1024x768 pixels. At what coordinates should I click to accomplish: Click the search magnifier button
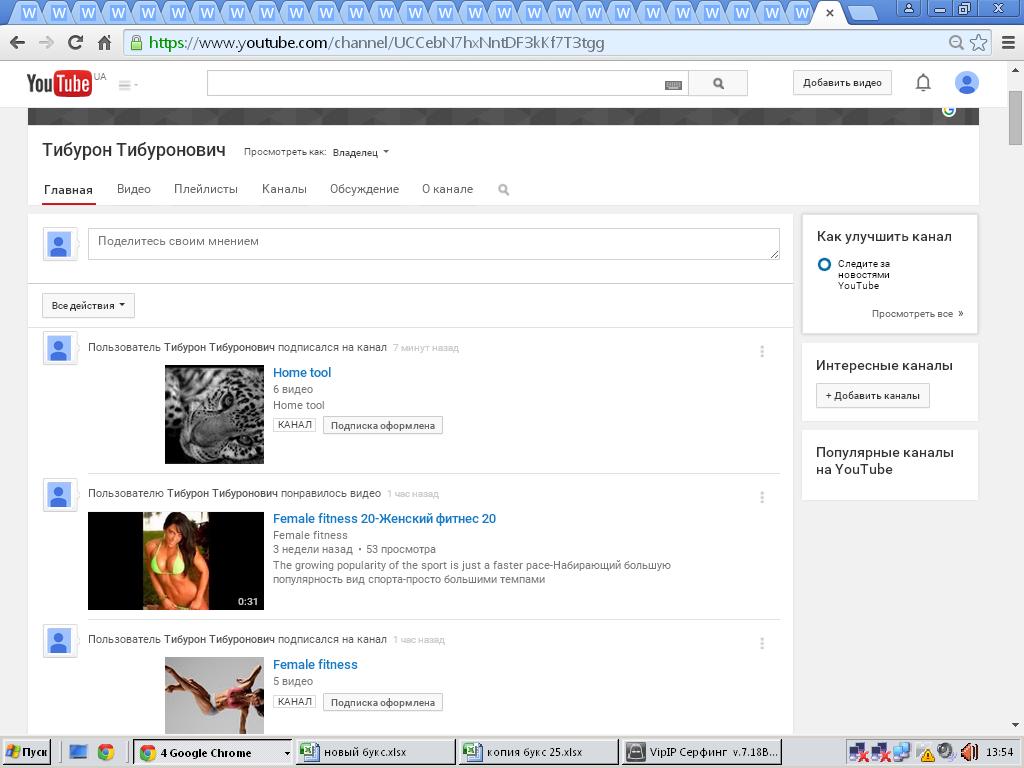tap(718, 84)
